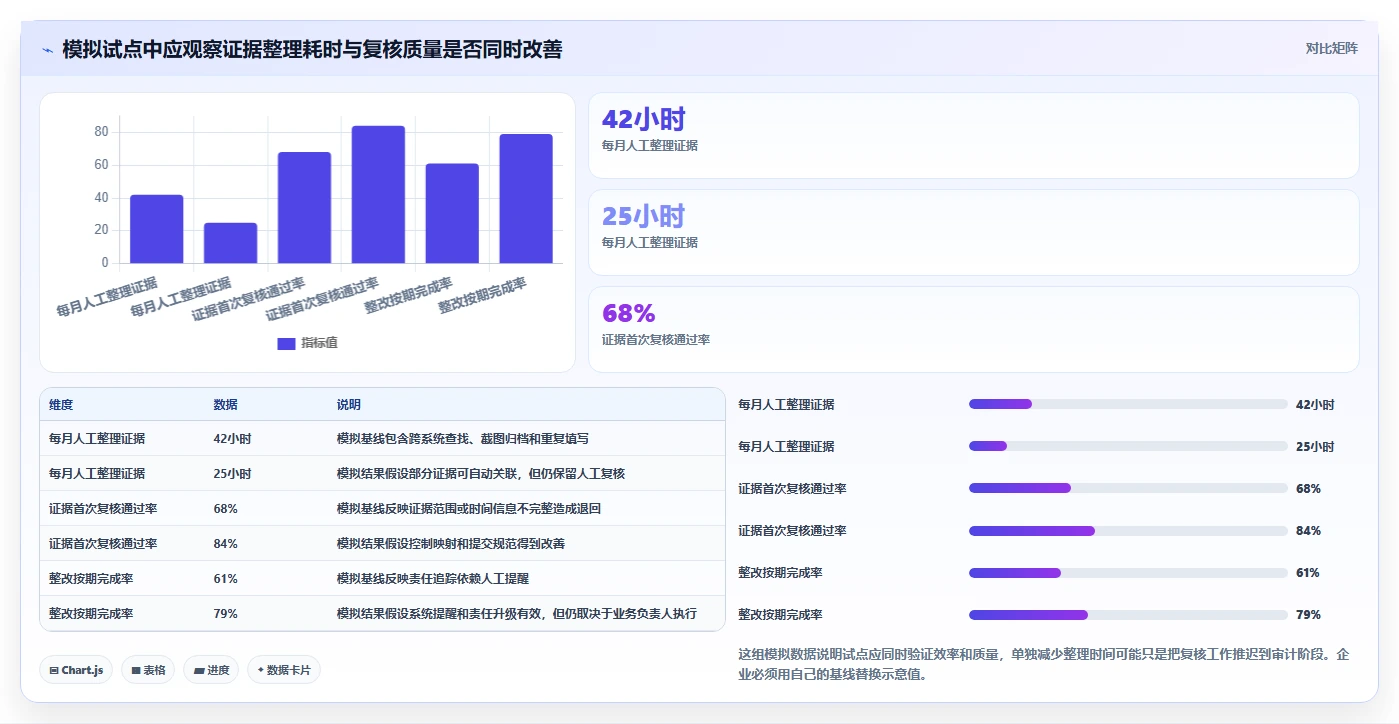Click the 进度 tag chip

[211, 670]
